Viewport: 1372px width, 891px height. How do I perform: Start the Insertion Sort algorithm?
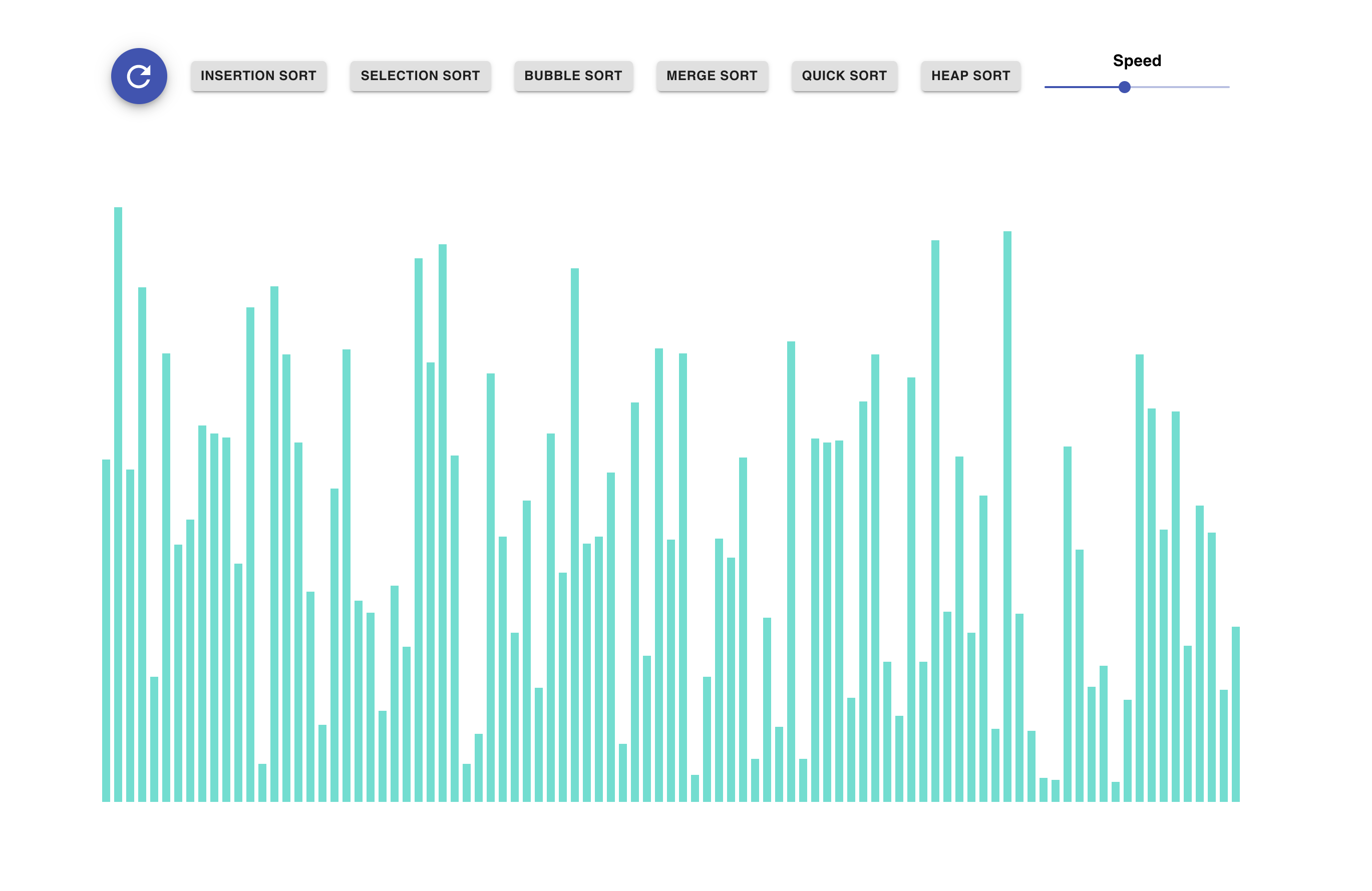click(258, 76)
